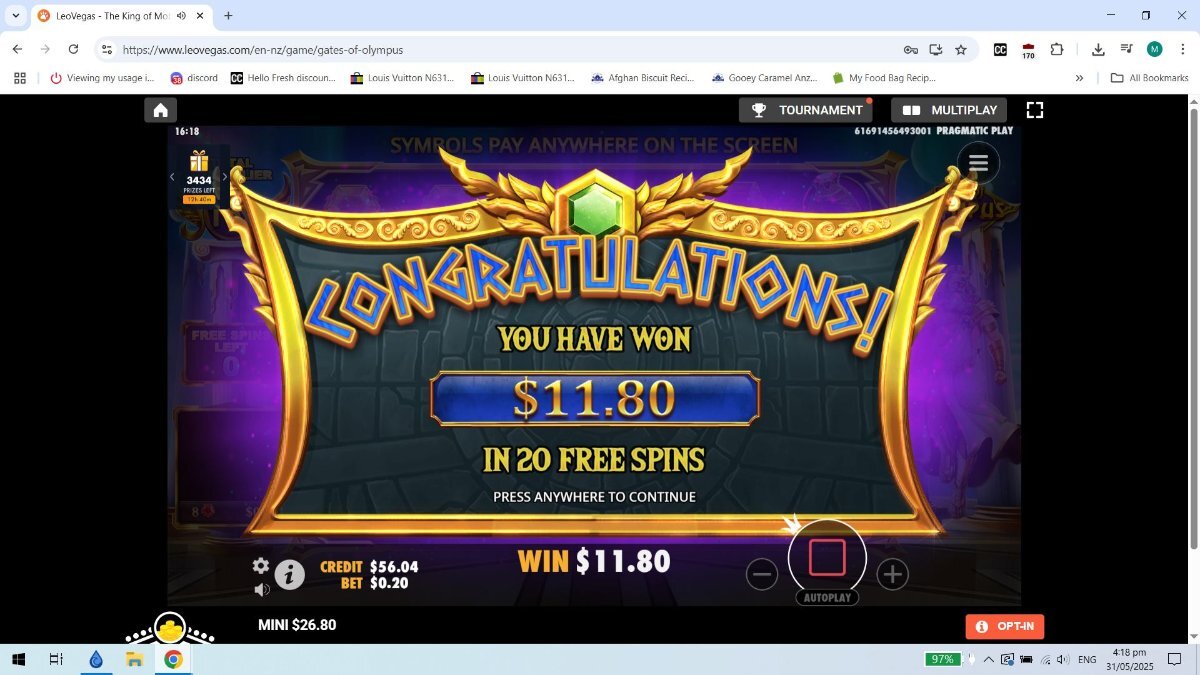The height and width of the screenshot is (675, 1200).
Task: Open File Explorer from the taskbar
Action: (134, 659)
